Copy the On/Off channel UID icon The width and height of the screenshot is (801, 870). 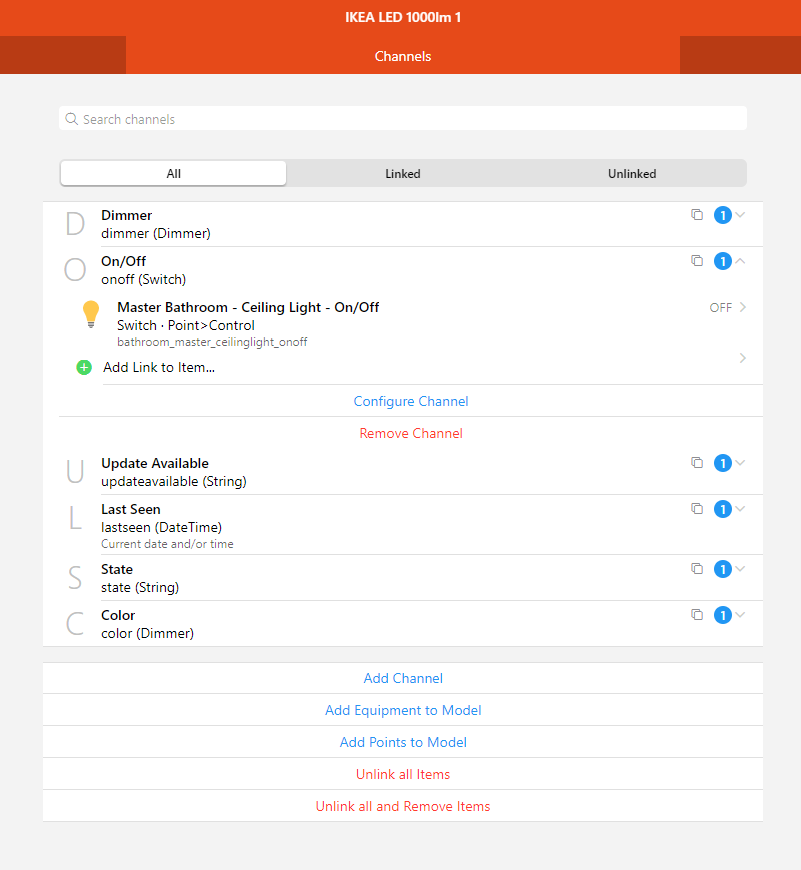(x=697, y=261)
